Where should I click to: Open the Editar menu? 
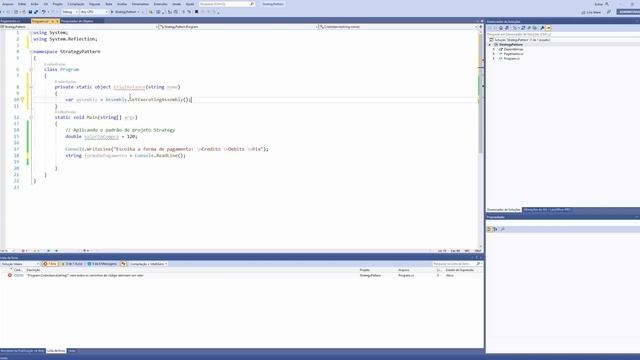coord(22,4)
